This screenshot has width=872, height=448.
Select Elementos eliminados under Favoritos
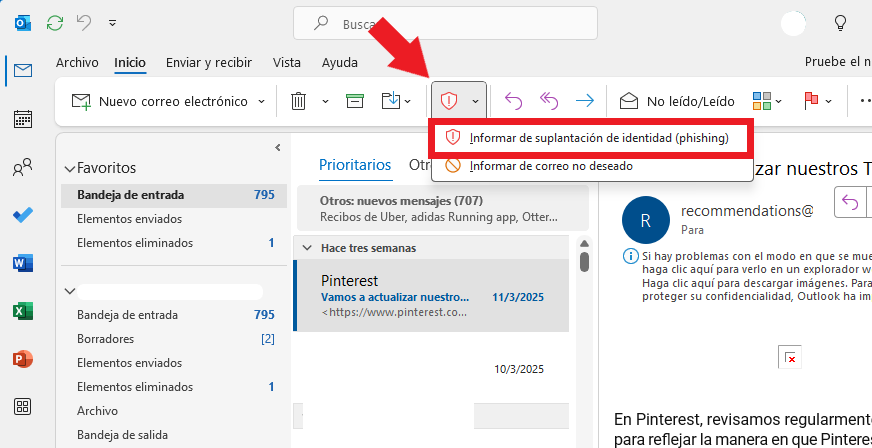coord(174,243)
